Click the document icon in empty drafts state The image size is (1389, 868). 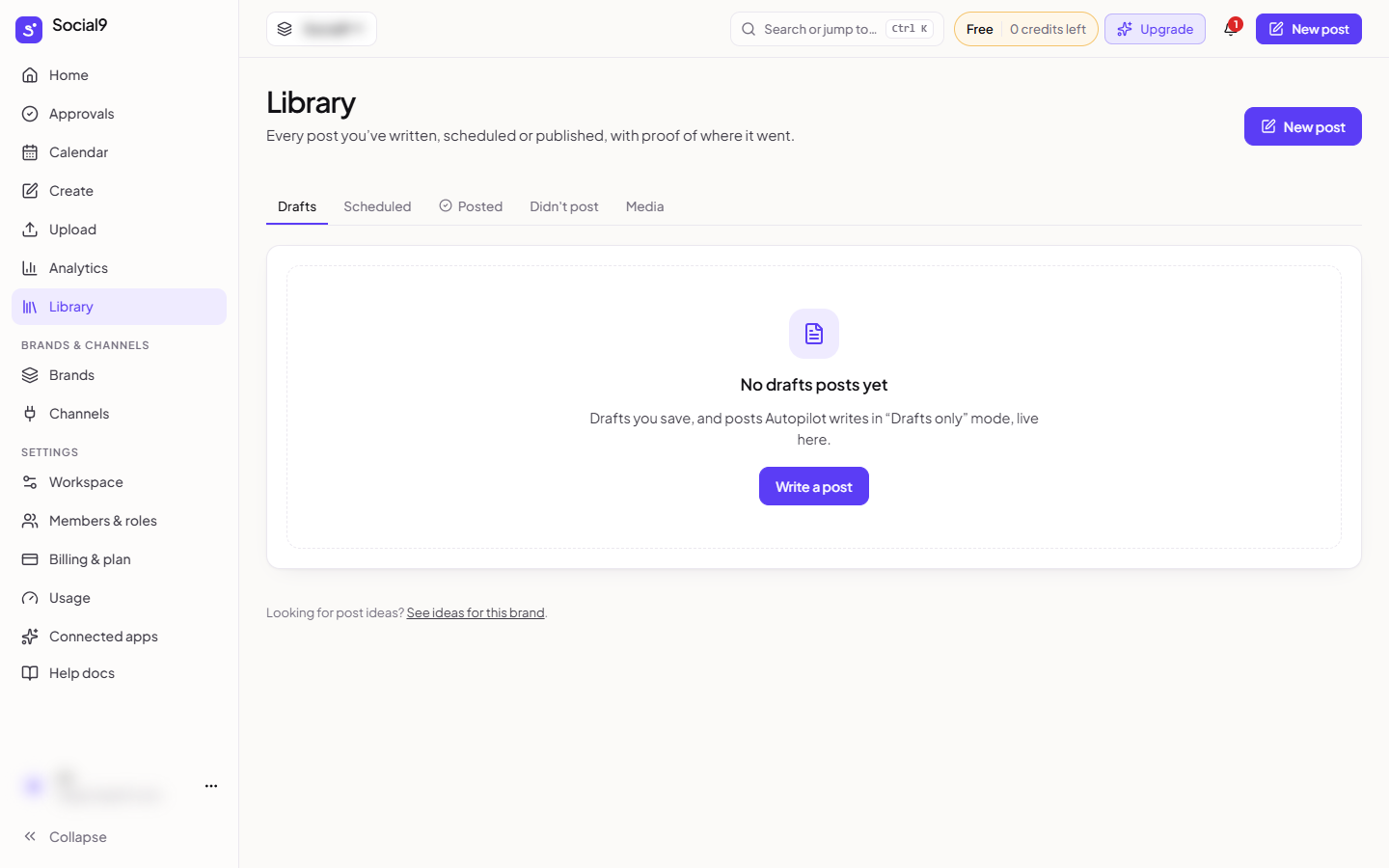[814, 334]
